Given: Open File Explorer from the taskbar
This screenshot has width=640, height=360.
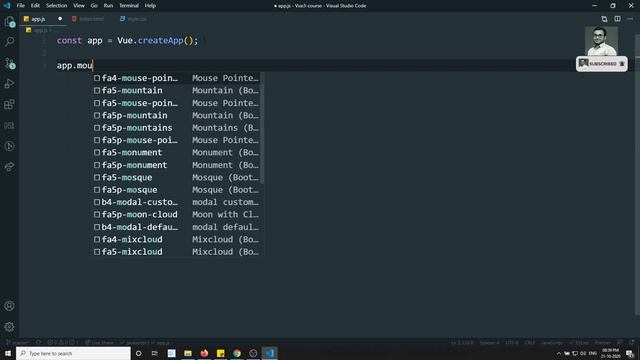Looking at the screenshot, I should (x=188, y=353).
